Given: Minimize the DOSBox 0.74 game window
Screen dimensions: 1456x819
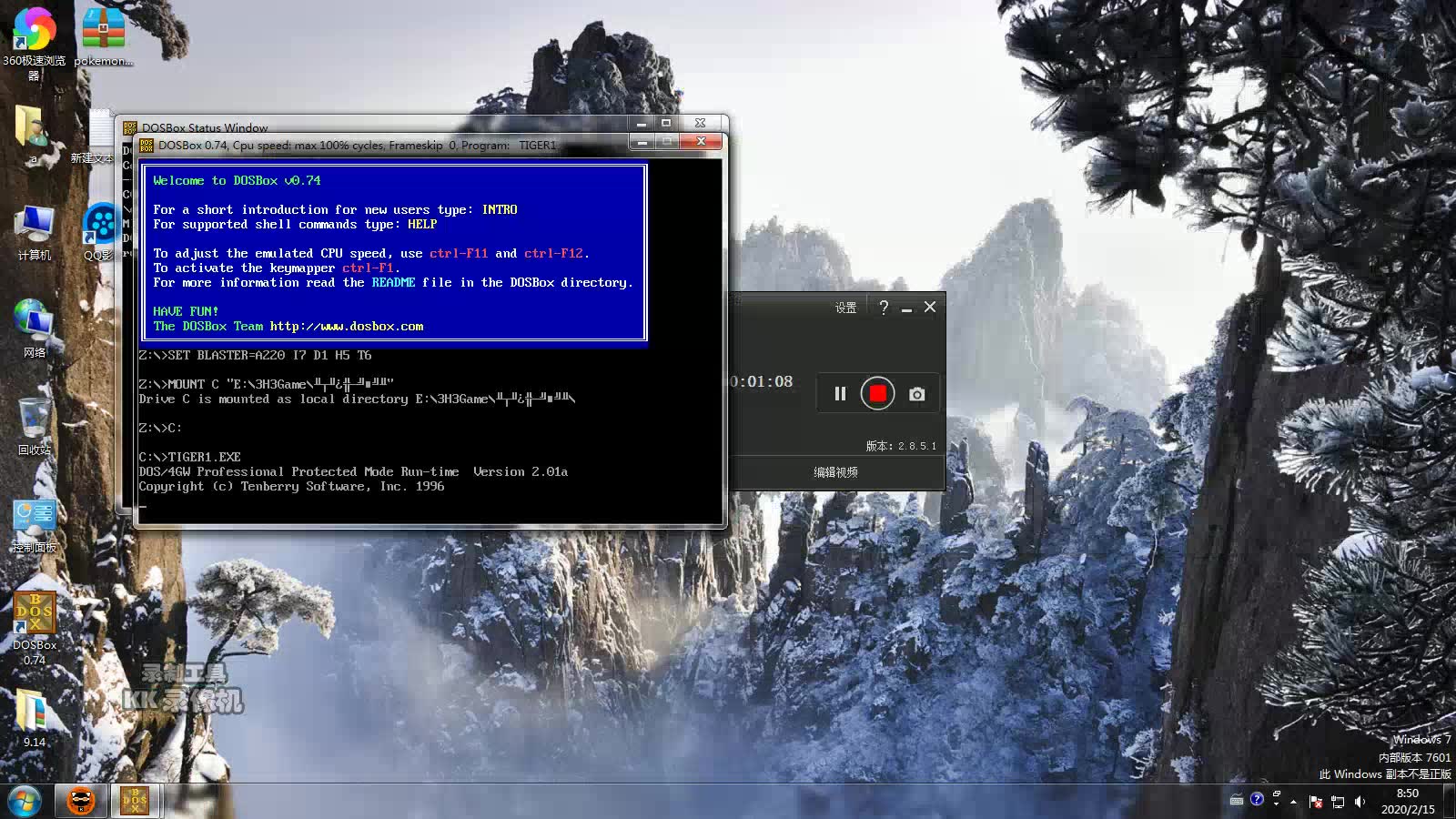Looking at the screenshot, I should coord(642,142).
